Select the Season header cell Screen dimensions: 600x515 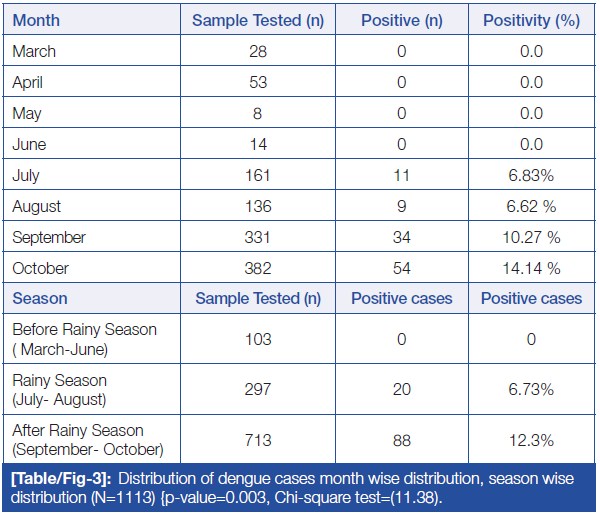(41, 298)
